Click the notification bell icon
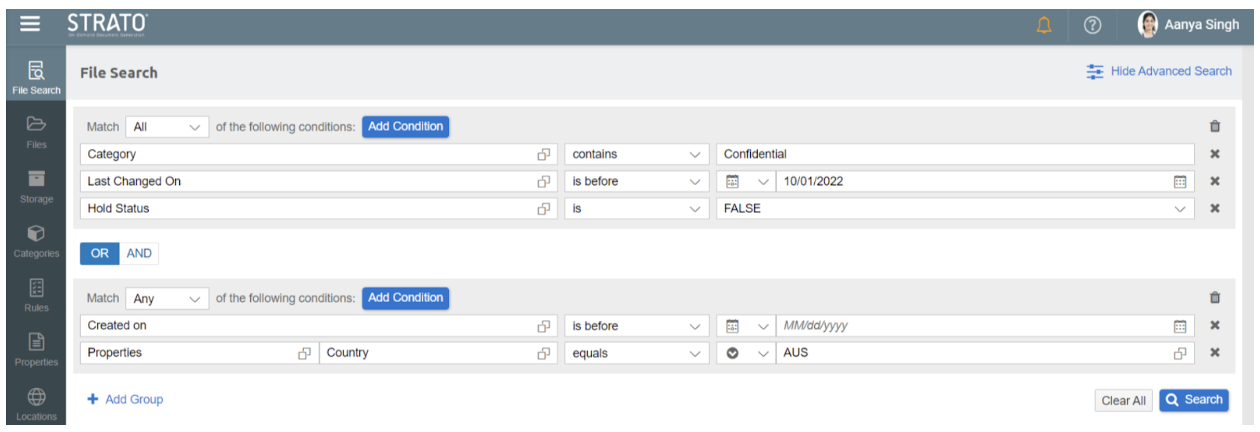The height and width of the screenshot is (432, 1260). (1045, 24)
